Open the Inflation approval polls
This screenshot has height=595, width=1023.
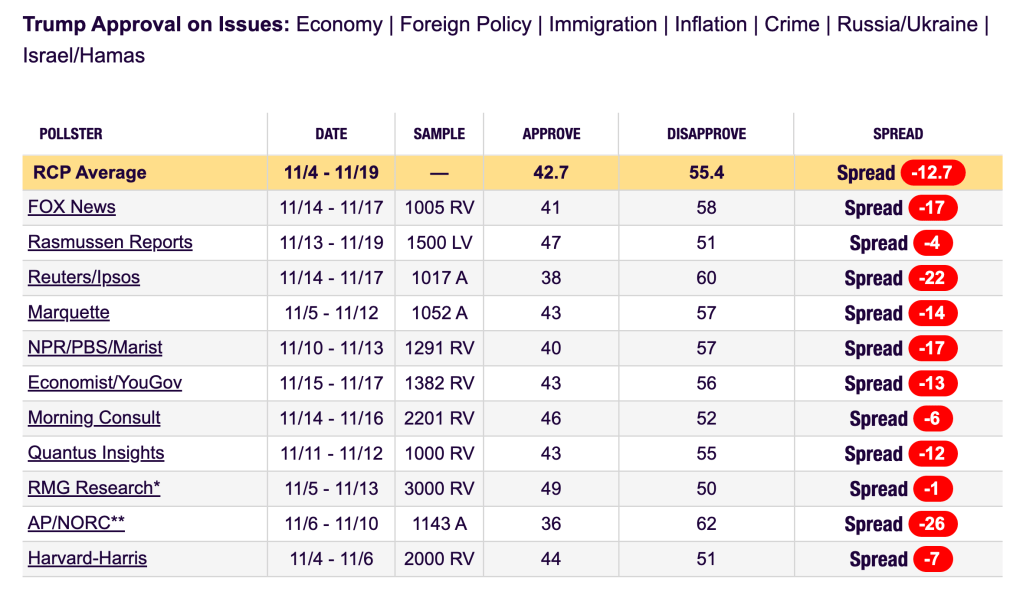tap(710, 24)
